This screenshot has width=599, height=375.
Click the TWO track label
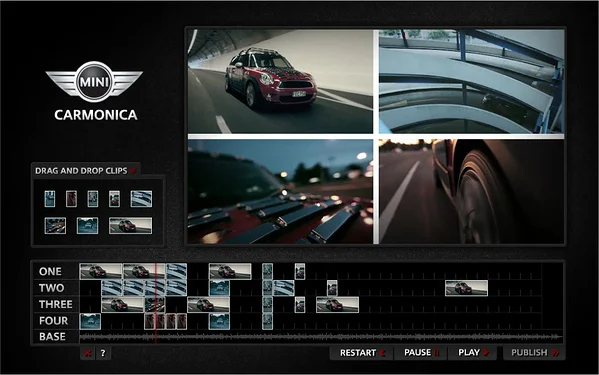(x=51, y=288)
